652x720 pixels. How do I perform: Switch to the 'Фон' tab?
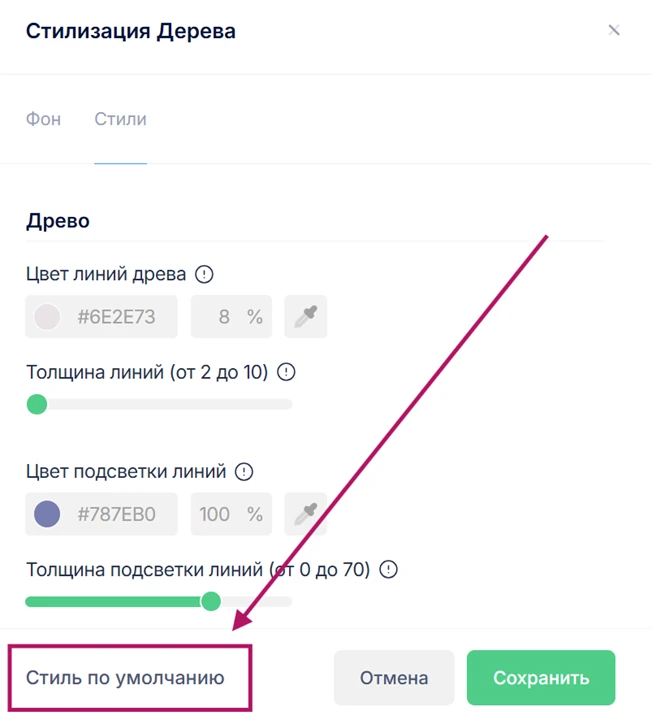pyautogui.click(x=43, y=119)
